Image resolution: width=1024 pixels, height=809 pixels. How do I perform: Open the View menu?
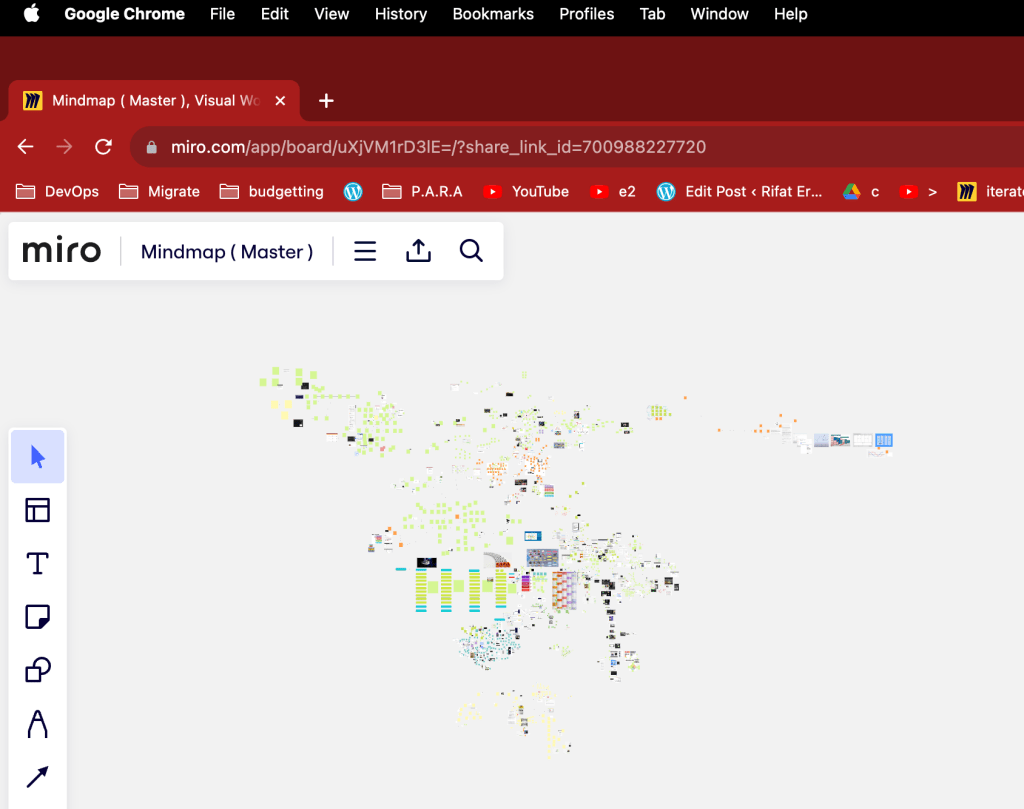point(331,14)
